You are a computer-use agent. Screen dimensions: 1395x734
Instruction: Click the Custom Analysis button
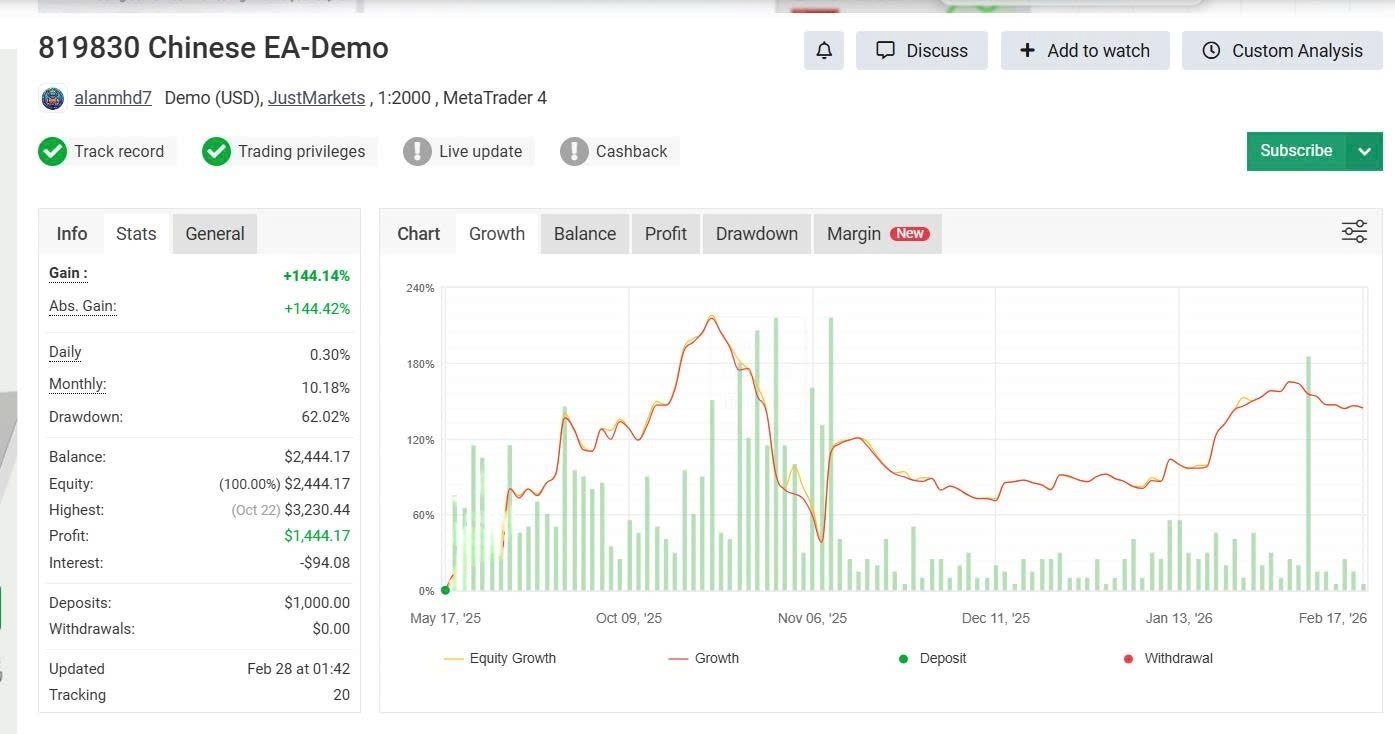point(1283,51)
